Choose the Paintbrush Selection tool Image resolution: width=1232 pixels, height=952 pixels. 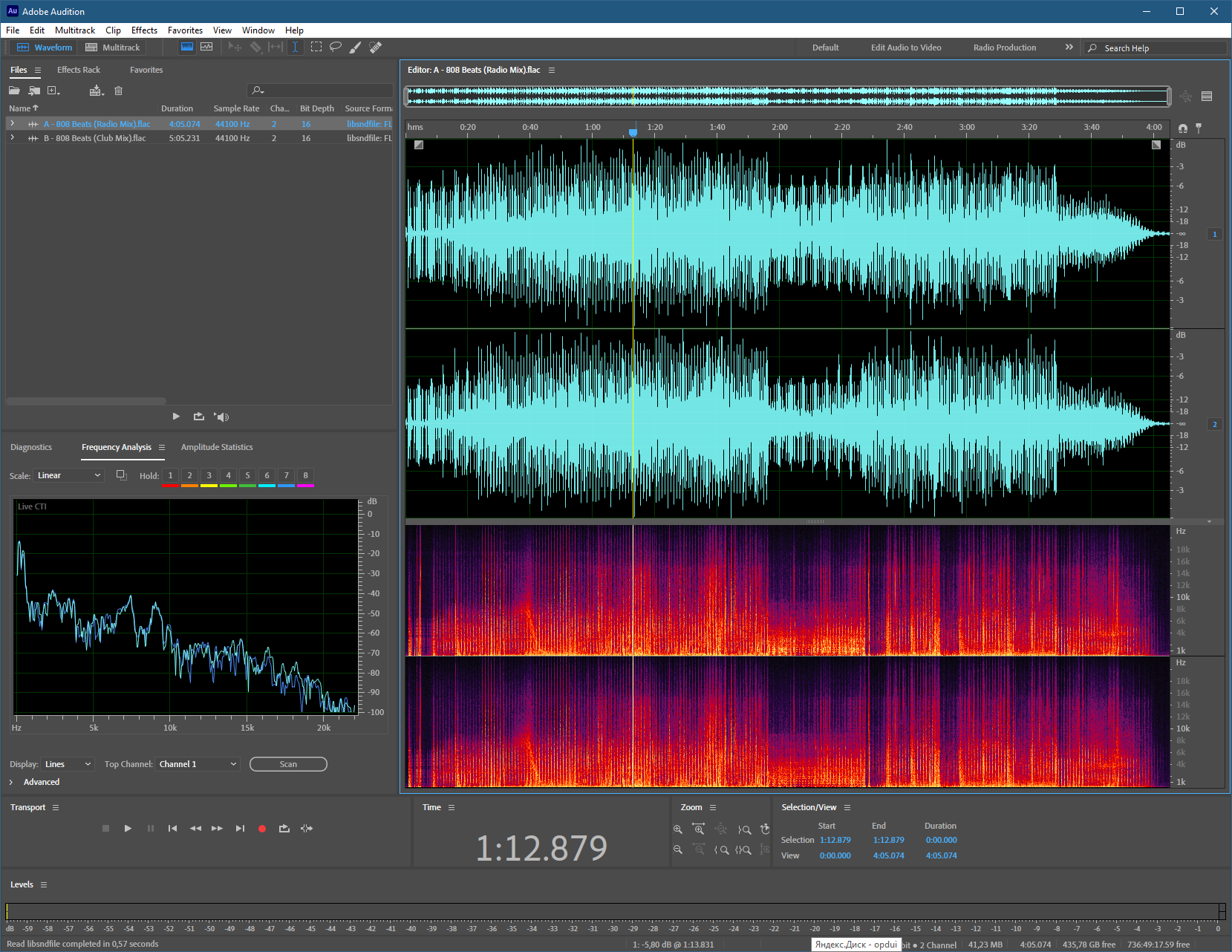(x=356, y=47)
